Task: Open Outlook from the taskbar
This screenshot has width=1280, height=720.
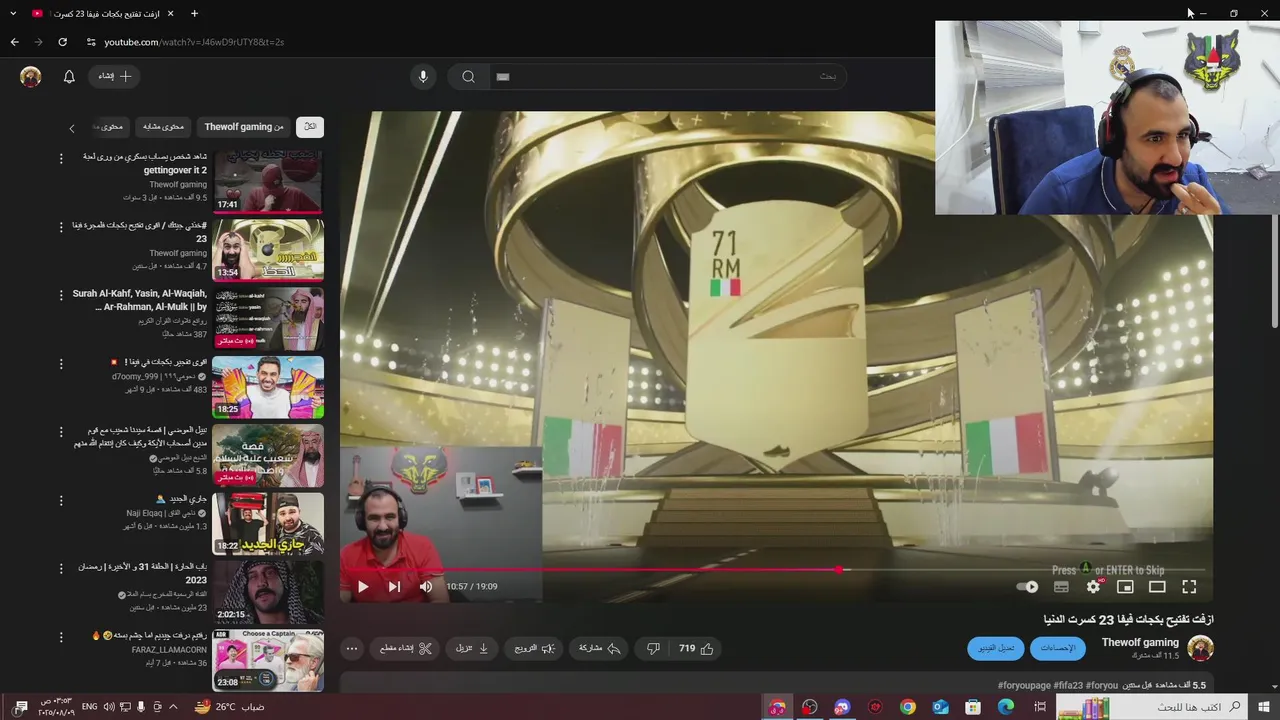Action: tap(940, 707)
